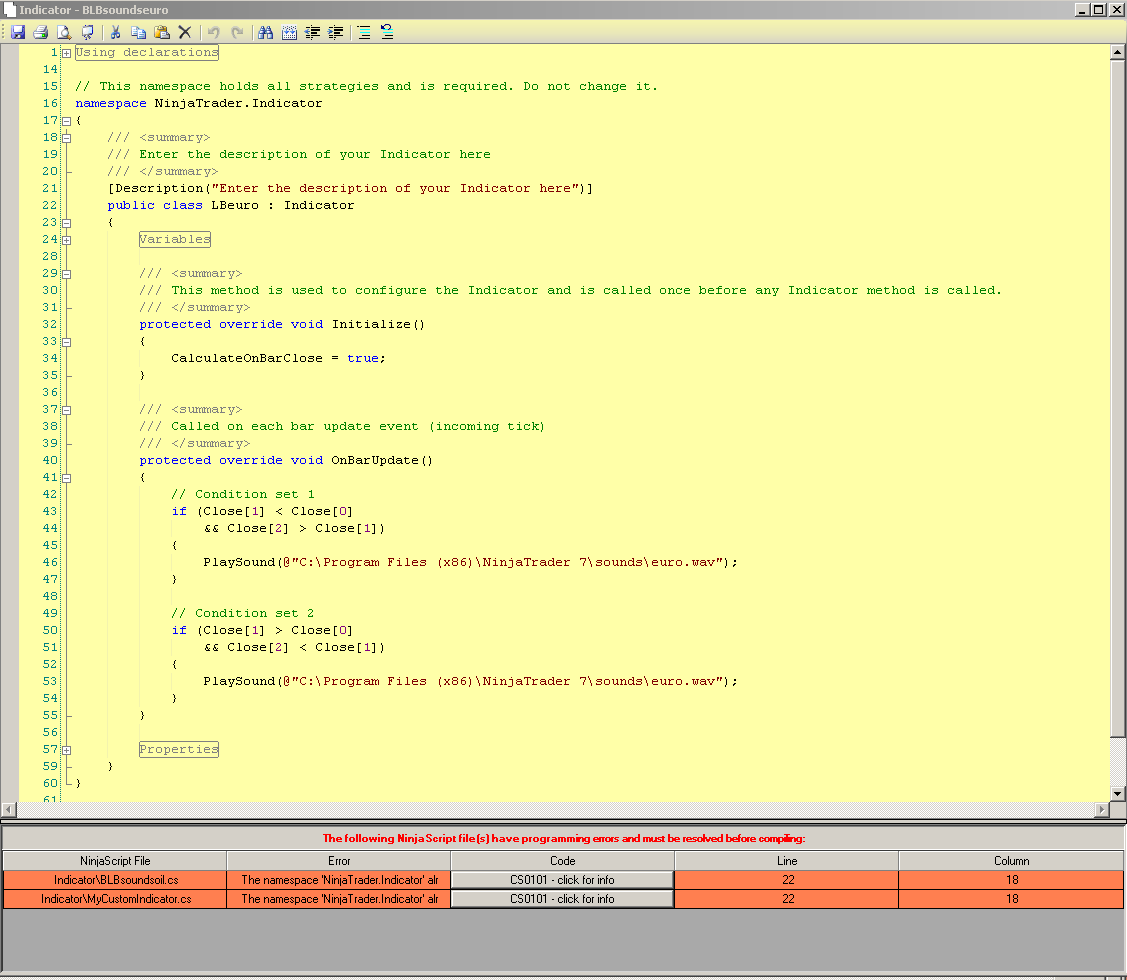Click the '// Condition set 2' comment
The image size is (1127, 980).
242,613
